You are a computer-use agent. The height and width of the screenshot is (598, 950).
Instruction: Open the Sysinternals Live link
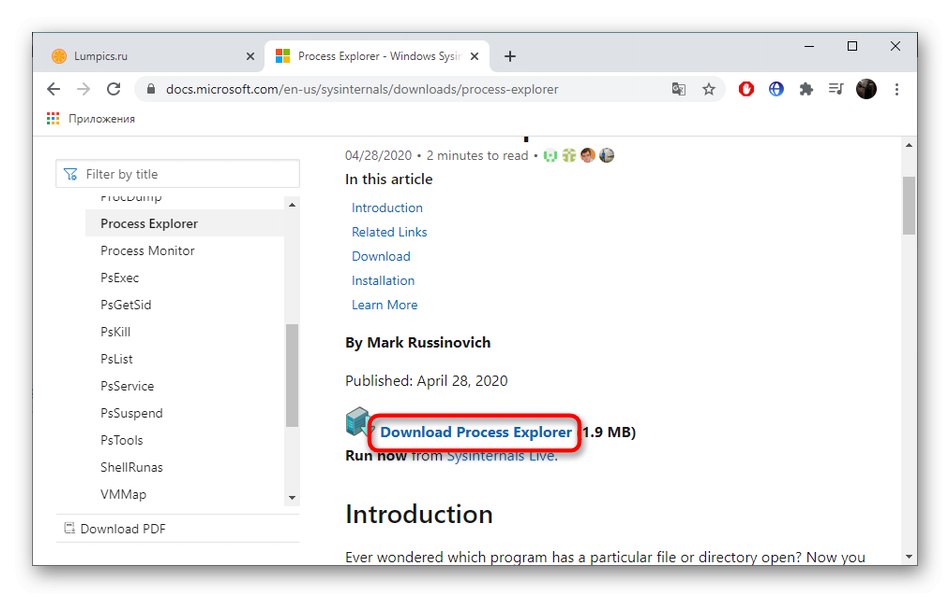pyautogui.click(x=501, y=456)
